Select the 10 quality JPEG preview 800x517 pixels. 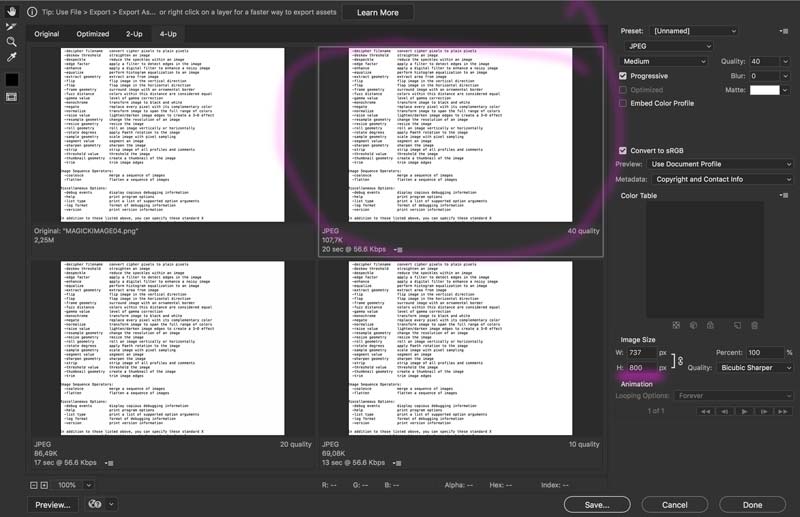[x=460, y=349]
